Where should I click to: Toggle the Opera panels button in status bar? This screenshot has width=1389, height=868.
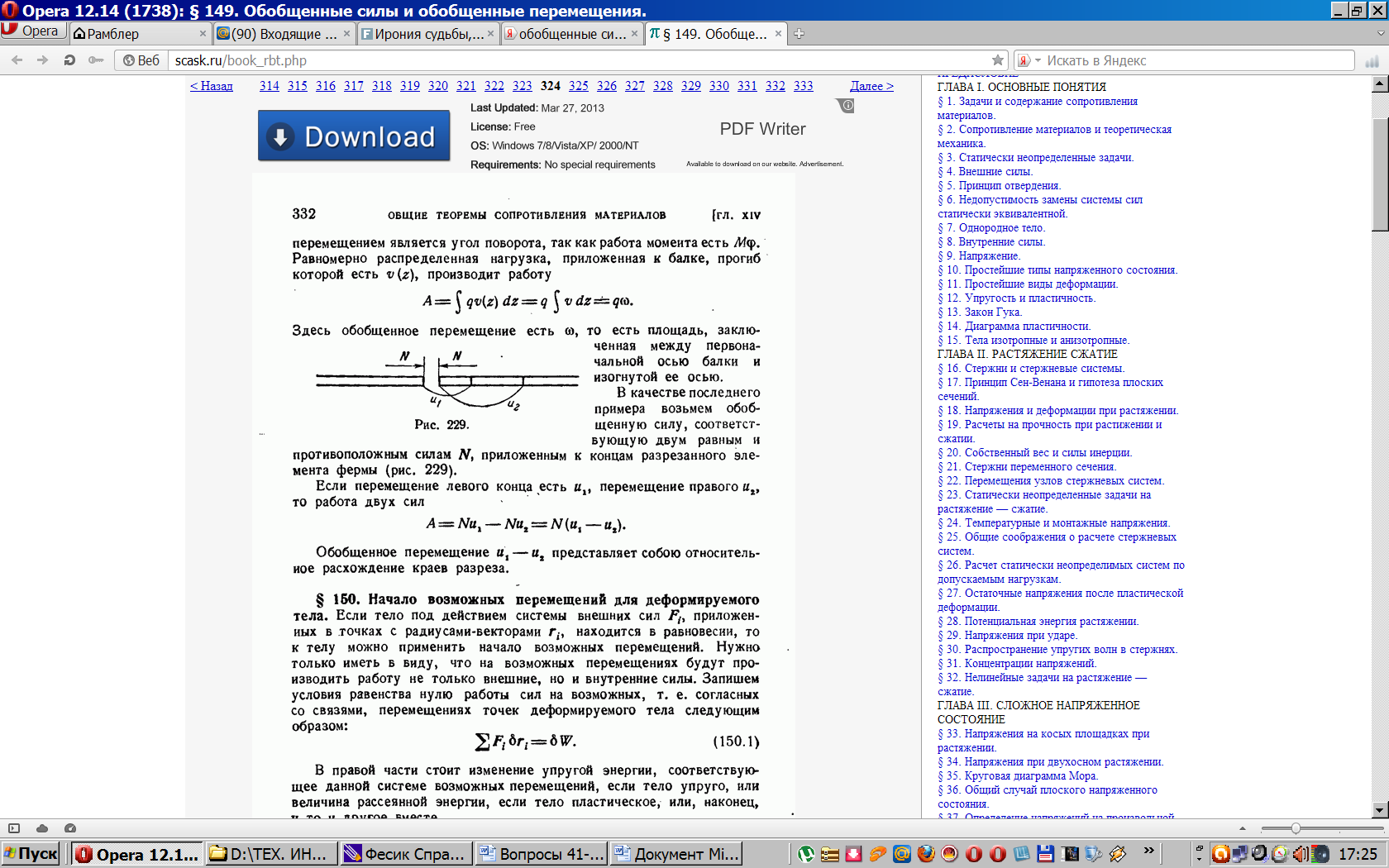pos(14,828)
